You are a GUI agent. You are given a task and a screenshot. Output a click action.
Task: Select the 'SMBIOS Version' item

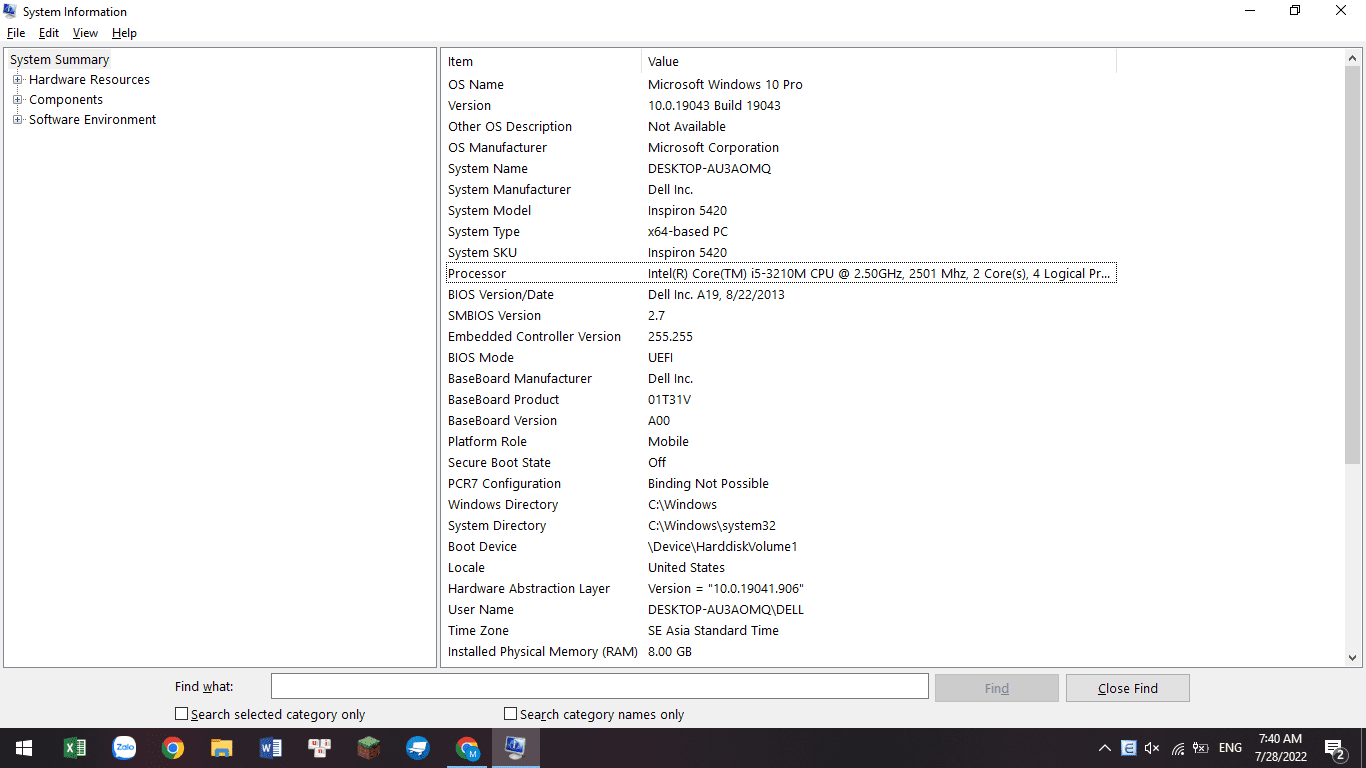(x=494, y=316)
